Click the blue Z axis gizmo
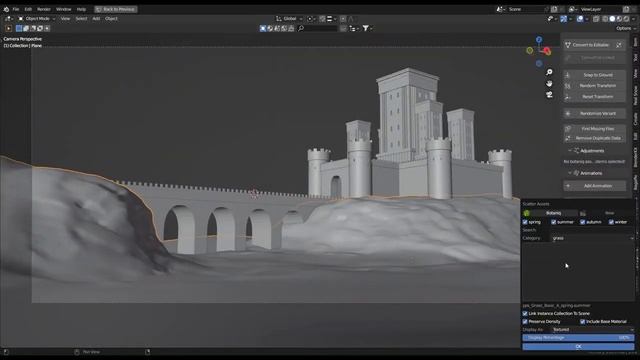The image size is (640, 360). [x=539, y=40]
